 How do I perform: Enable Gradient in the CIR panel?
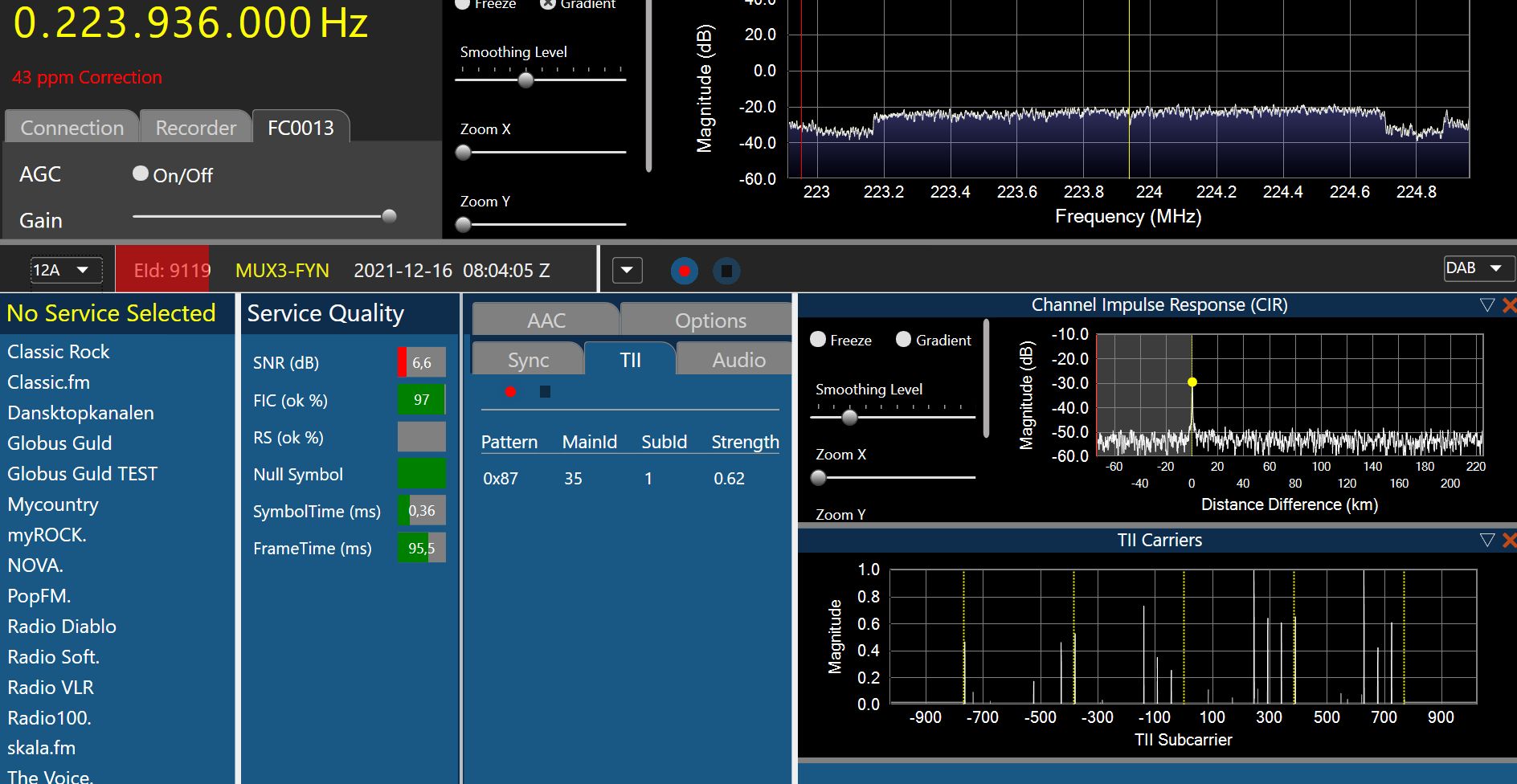[x=904, y=340]
